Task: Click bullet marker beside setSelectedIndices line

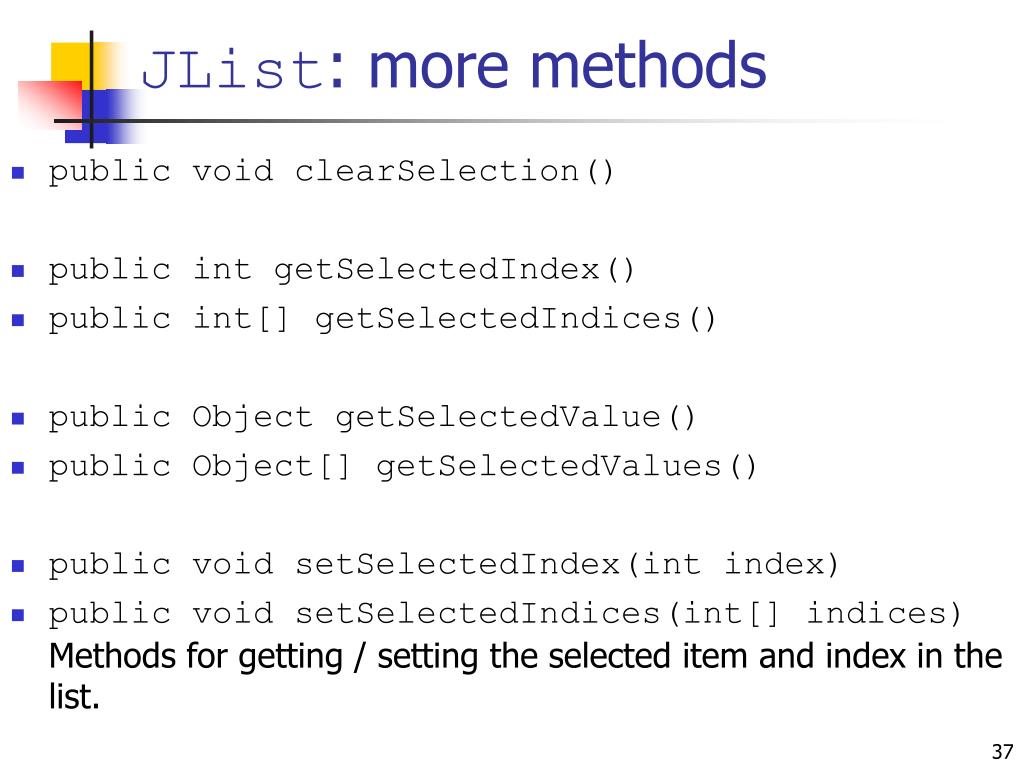Action: [18, 615]
